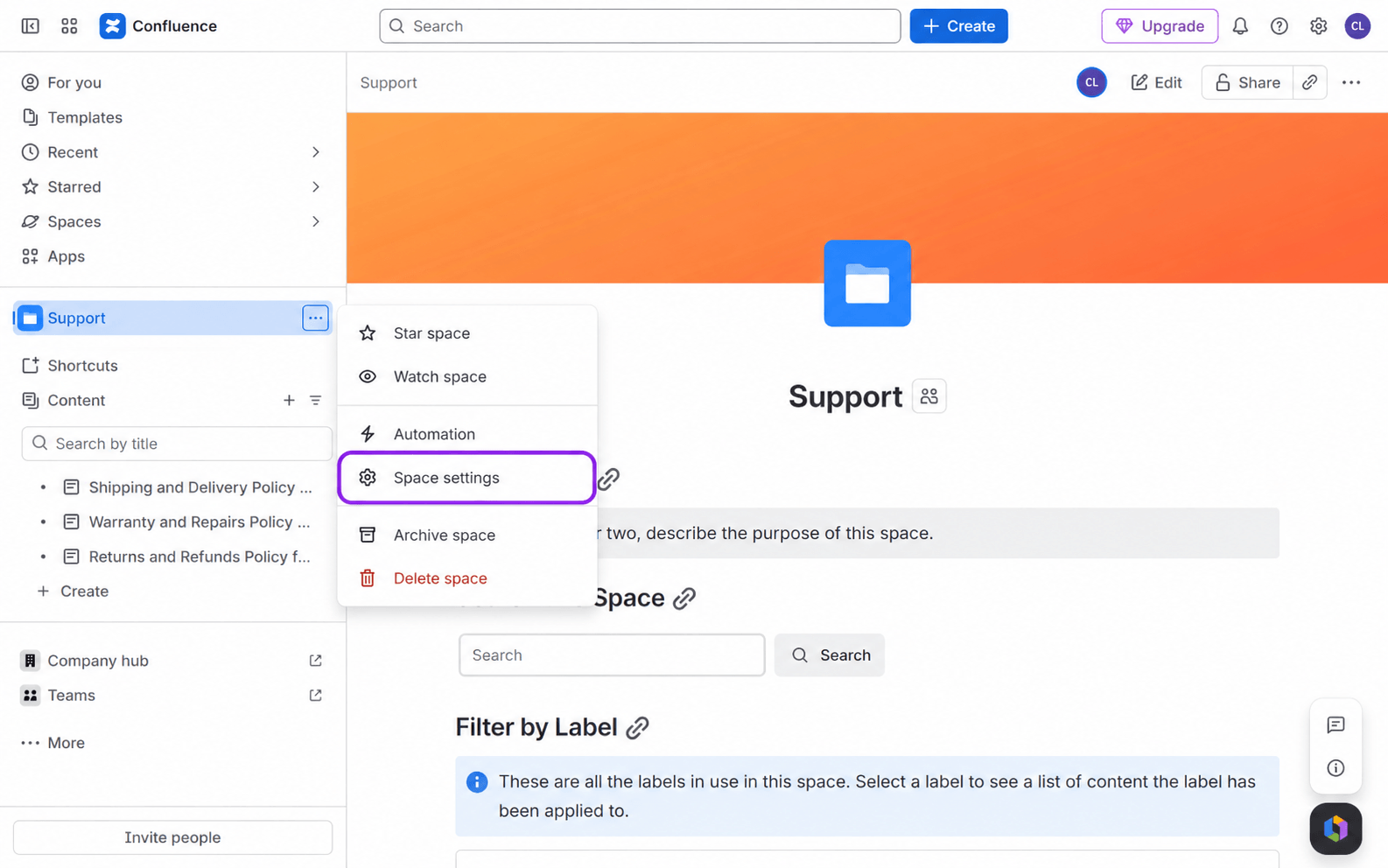Open Space settings menu item
This screenshot has width=1388, height=868.
tap(467, 478)
